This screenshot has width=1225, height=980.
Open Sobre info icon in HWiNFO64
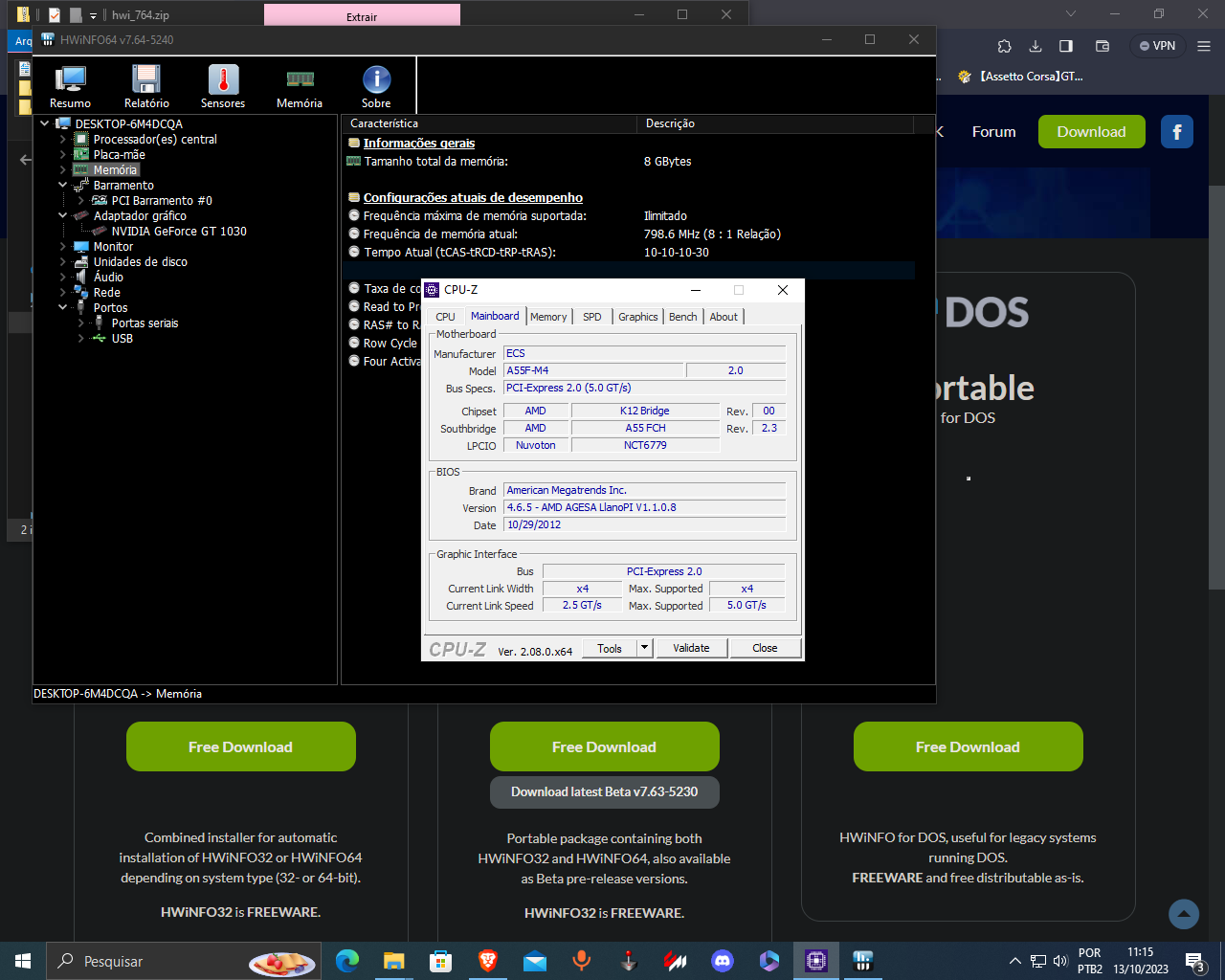(x=376, y=86)
